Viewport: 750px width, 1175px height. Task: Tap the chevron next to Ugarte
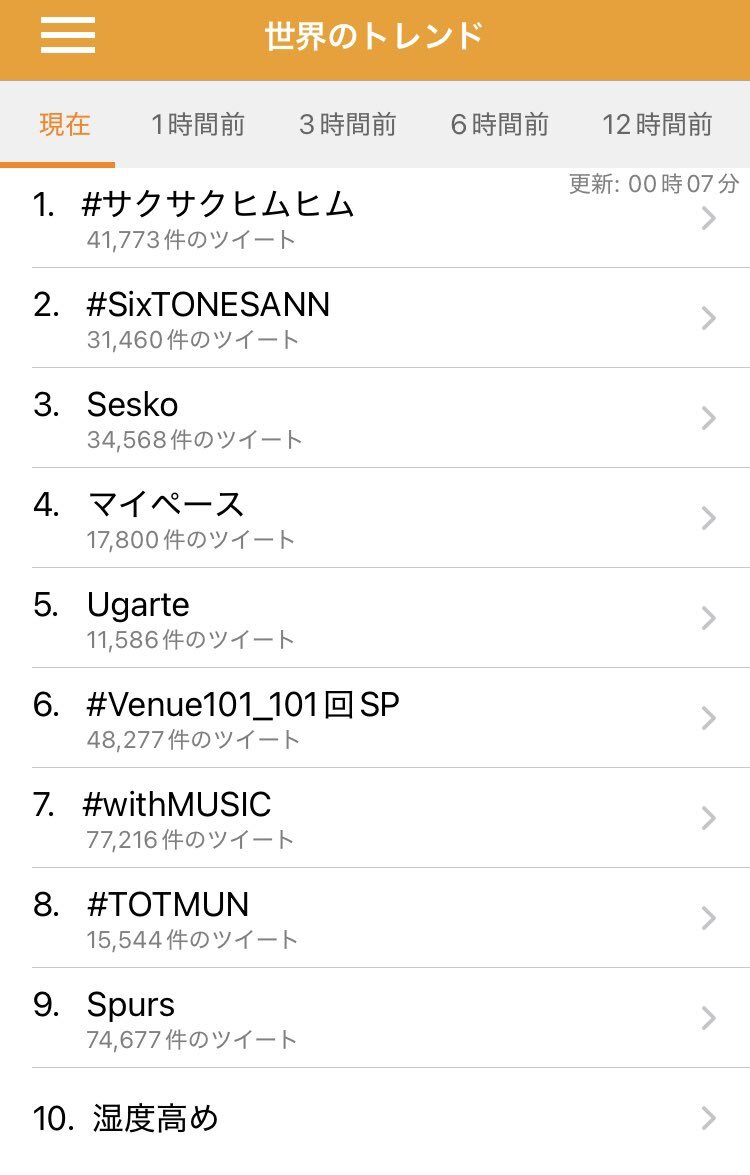(x=709, y=618)
